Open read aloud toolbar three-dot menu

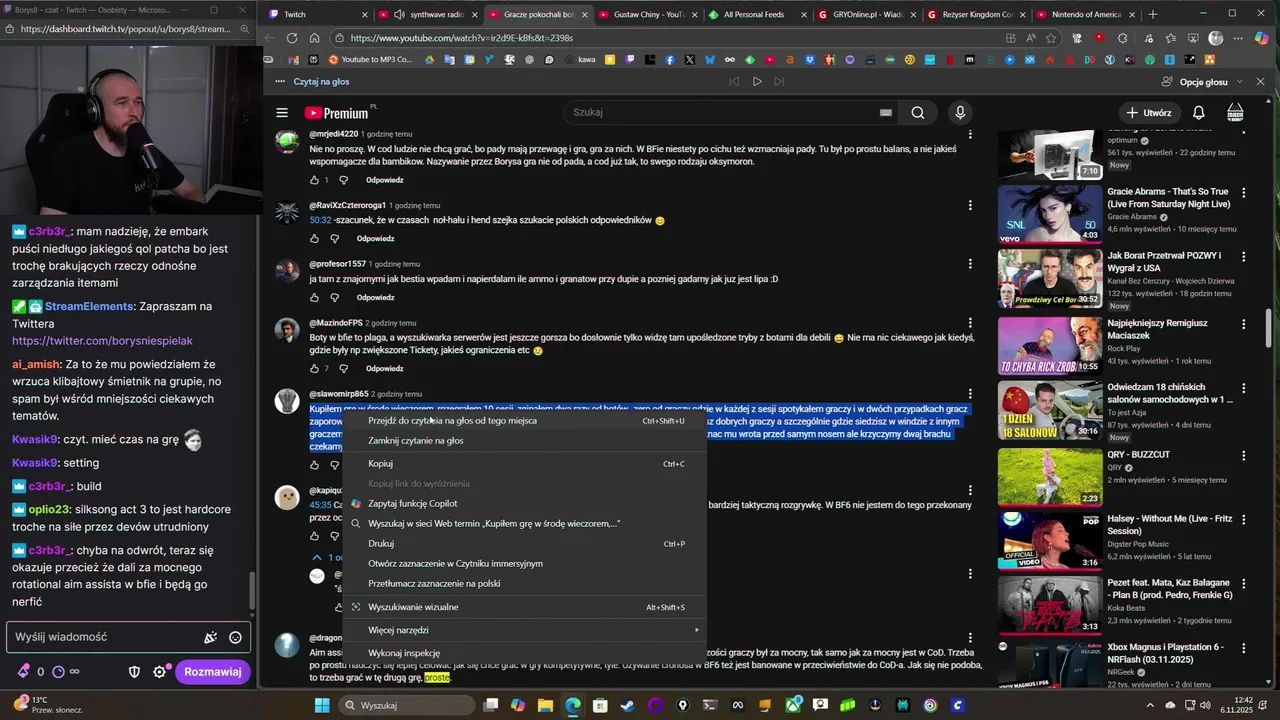(x=280, y=82)
